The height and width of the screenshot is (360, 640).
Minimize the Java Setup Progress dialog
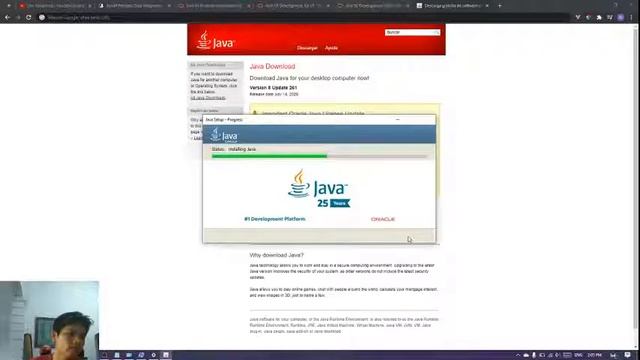[x=398, y=120]
